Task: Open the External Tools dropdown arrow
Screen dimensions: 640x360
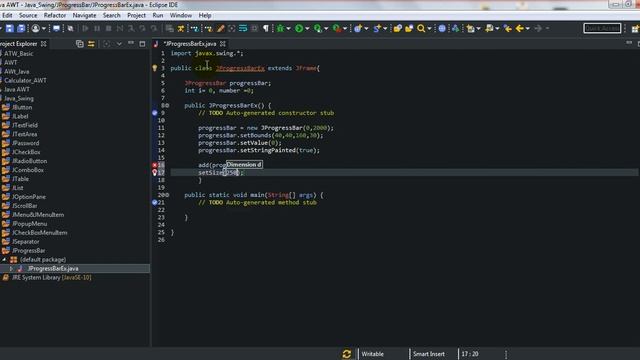Action: (345, 29)
